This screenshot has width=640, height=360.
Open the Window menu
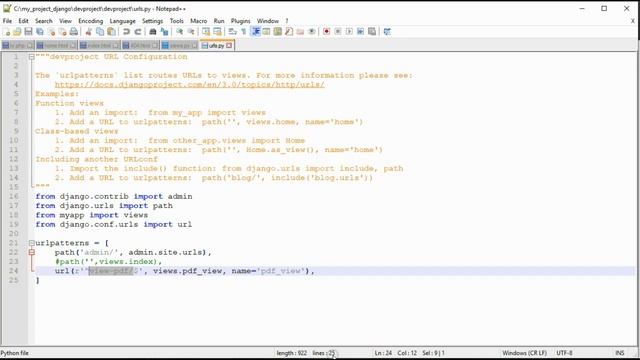[268, 21]
